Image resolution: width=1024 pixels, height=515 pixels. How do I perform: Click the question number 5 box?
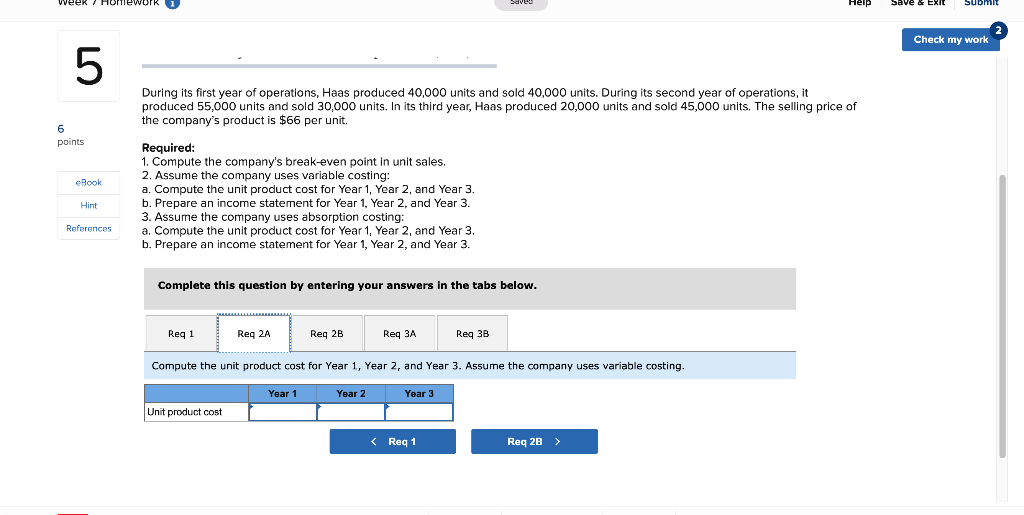click(89, 66)
